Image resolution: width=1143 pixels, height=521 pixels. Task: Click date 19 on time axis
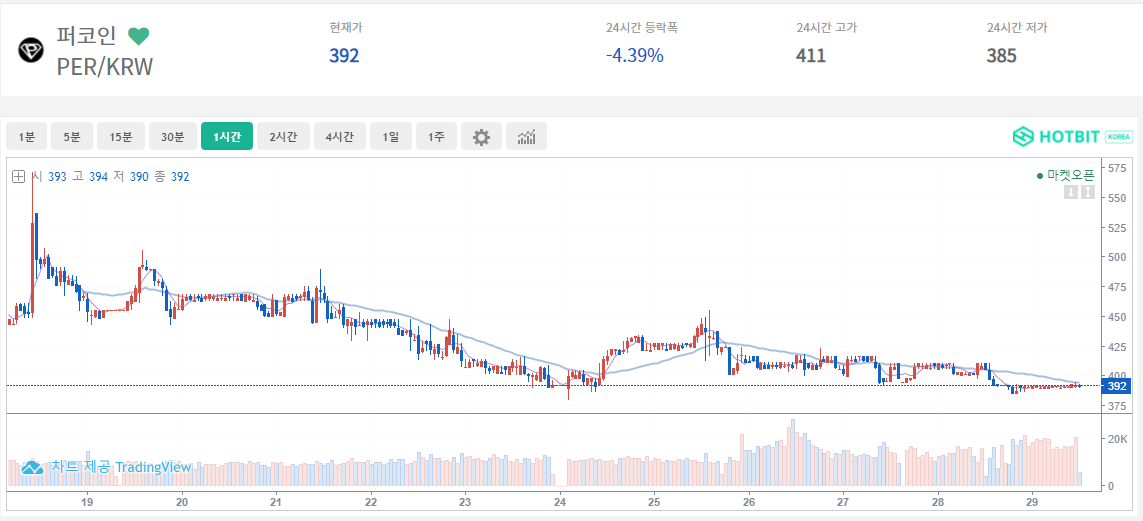pos(87,502)
